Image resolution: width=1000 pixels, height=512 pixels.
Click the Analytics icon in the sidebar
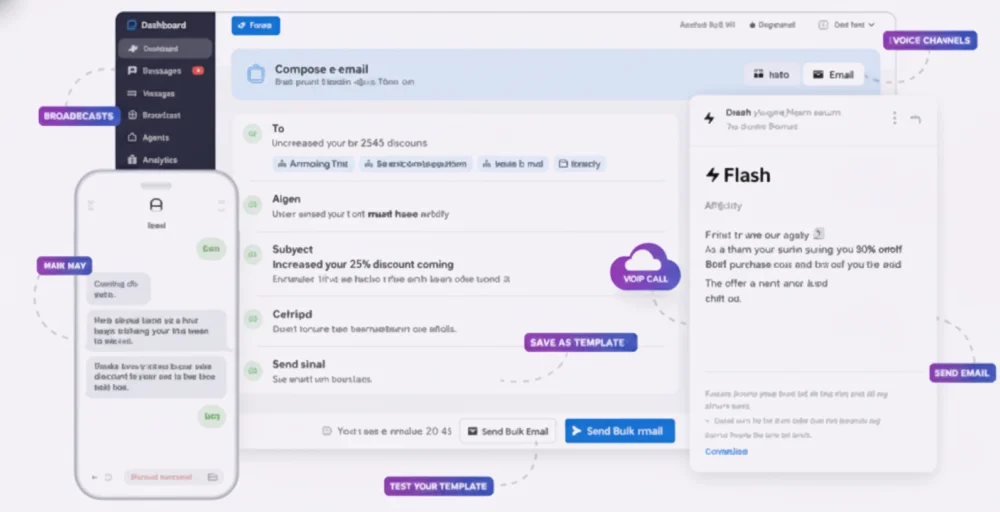(133, 159)
